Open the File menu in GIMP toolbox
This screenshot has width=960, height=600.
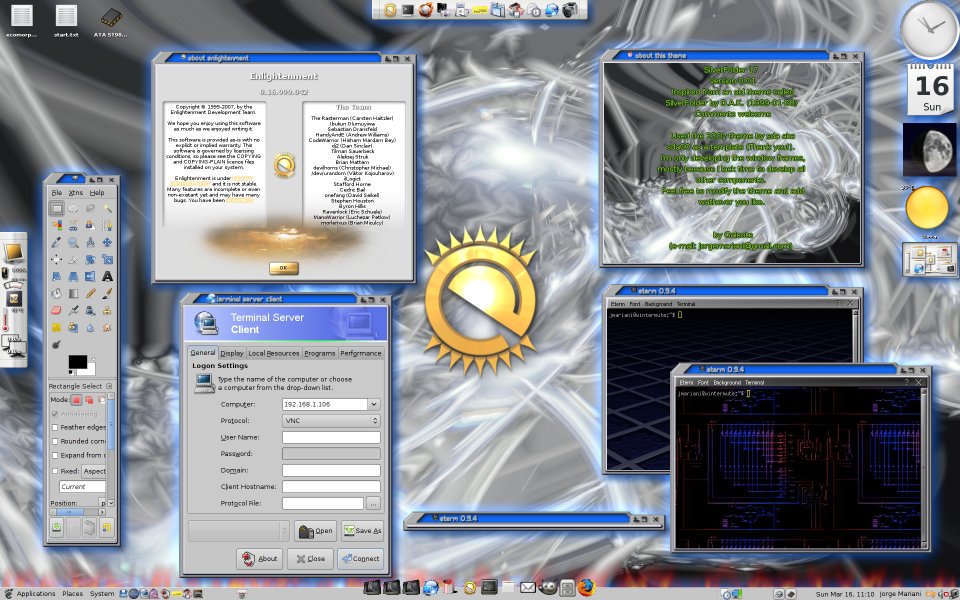(x=56, y=193)
